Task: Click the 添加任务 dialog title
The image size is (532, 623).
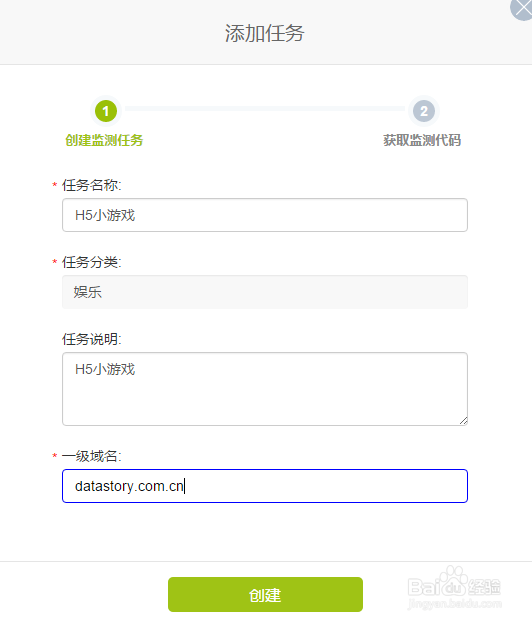Action: click(x=265, y=33)
